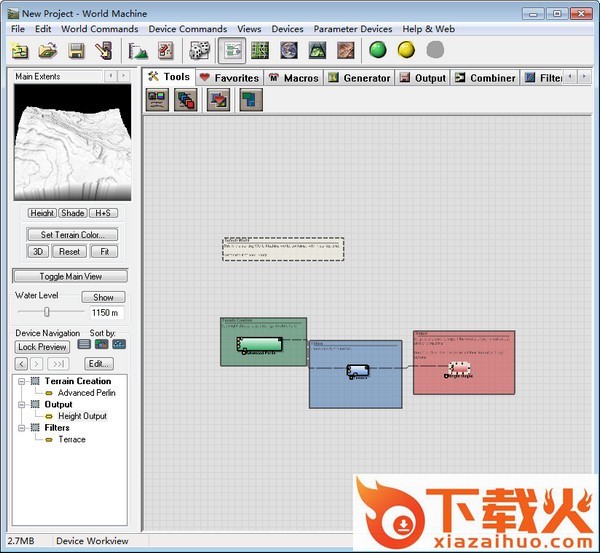Screen dimensions: 600x553
Task: Open Help & Web menu
Action: coord(429,29)
